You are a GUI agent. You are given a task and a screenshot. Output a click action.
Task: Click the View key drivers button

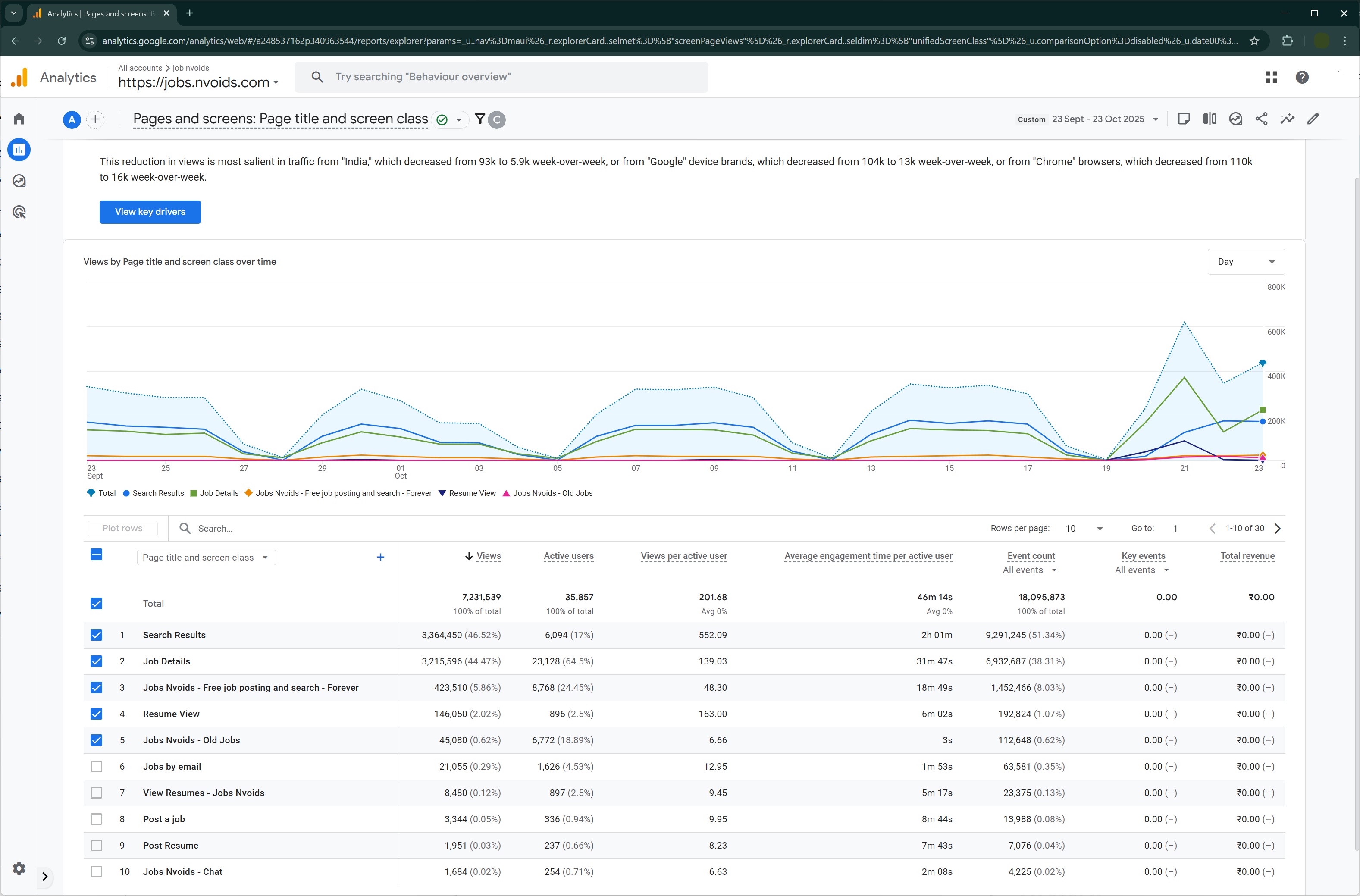[150, 211]
